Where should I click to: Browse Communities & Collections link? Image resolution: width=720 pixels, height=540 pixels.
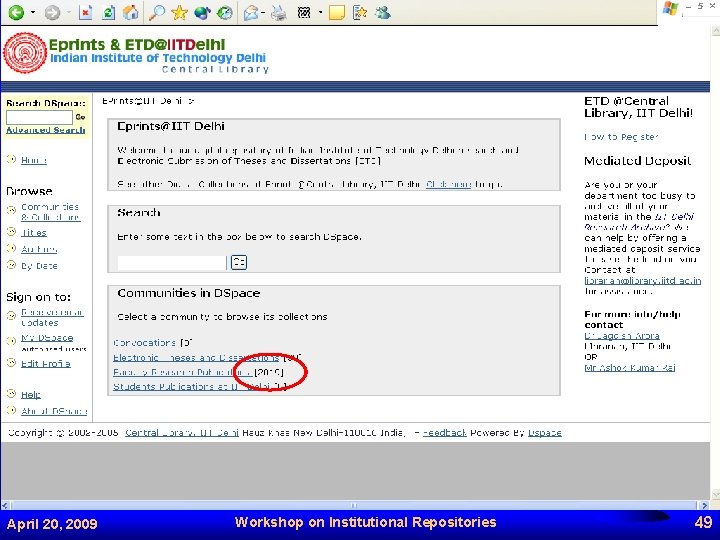coord(51,212)
